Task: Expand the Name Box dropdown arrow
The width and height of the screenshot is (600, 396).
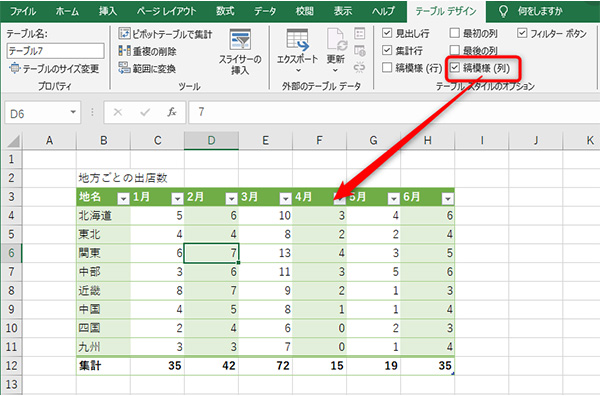Action: pos(73,112)
